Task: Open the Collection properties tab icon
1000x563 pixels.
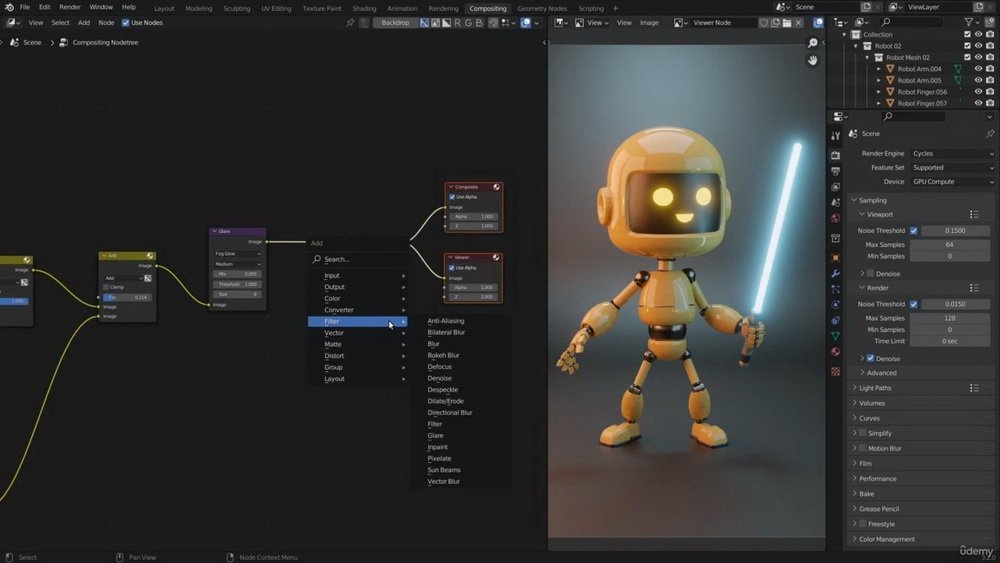Action: [x=835, y=238]
